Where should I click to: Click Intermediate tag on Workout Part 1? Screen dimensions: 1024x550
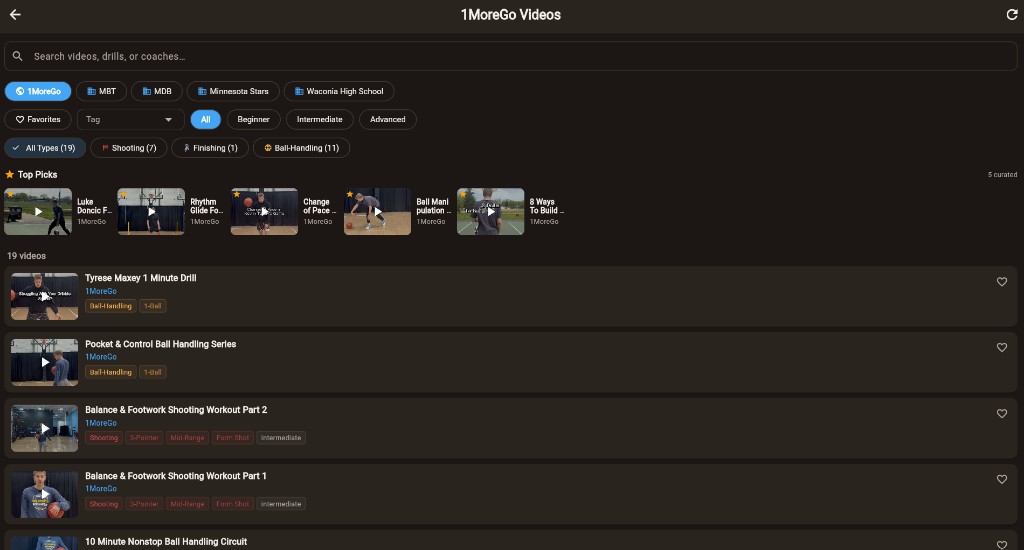(x=281, y=504)
